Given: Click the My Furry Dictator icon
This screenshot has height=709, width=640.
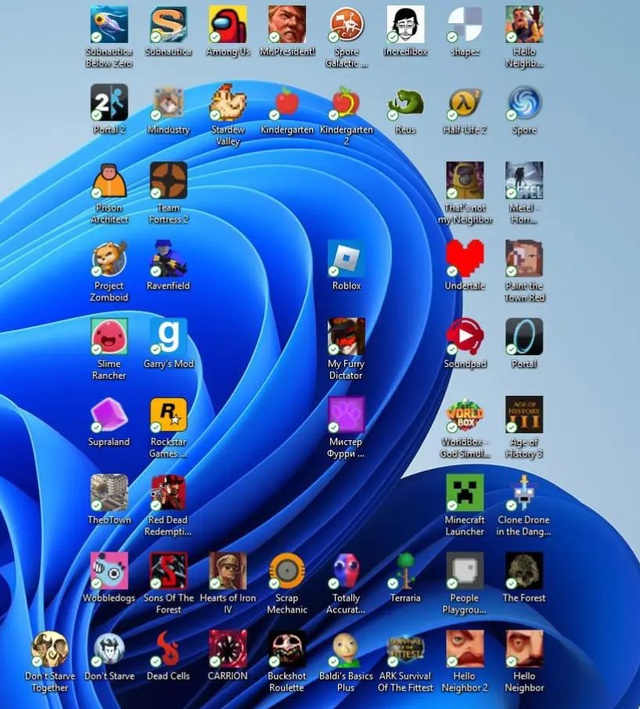Looking at the screenshot, I should click(346, 337).
